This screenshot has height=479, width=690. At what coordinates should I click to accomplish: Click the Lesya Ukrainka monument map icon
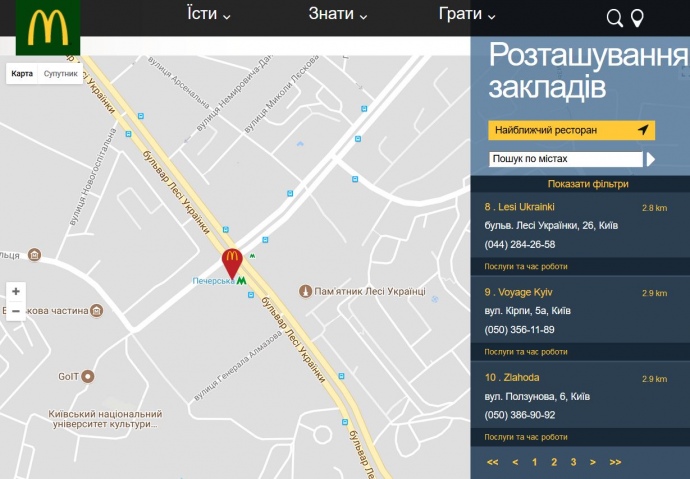306,290
